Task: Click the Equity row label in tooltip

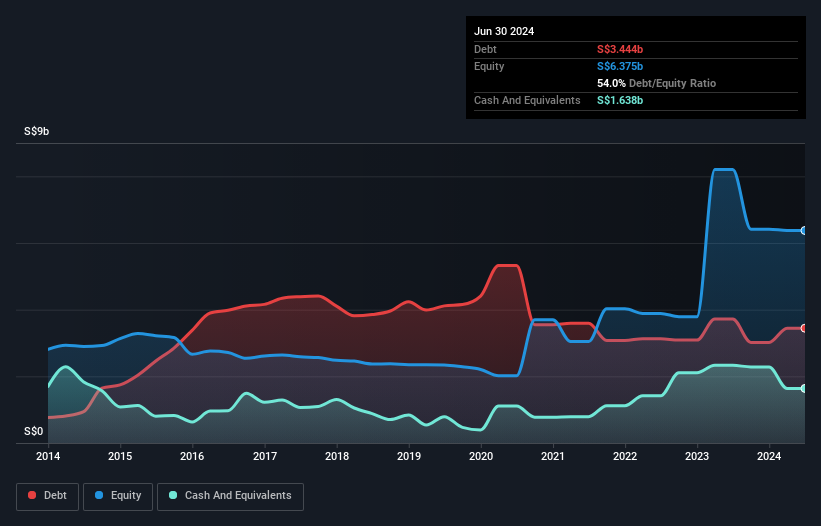Action: tap(489, 66)
